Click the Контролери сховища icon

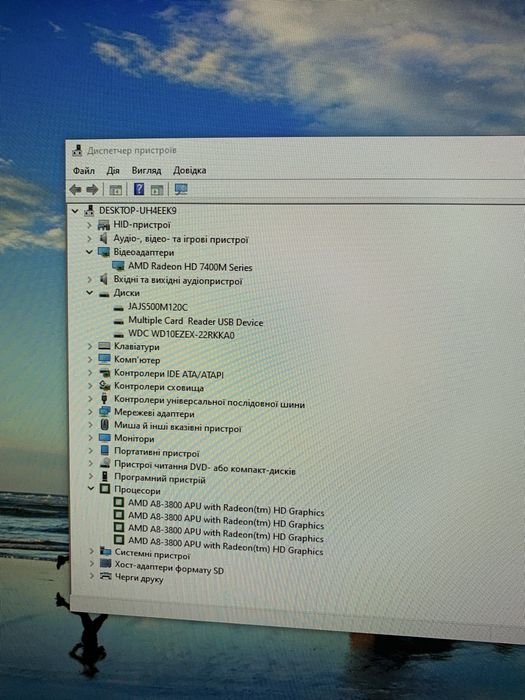pos(104,385)
